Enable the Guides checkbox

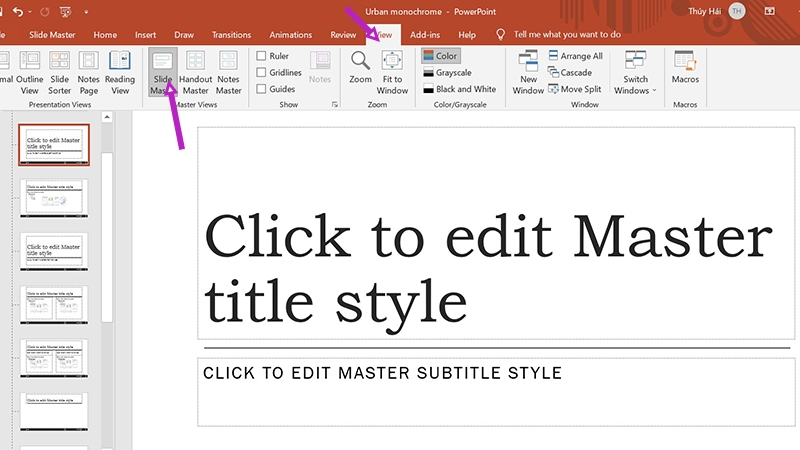click(261, 89)
